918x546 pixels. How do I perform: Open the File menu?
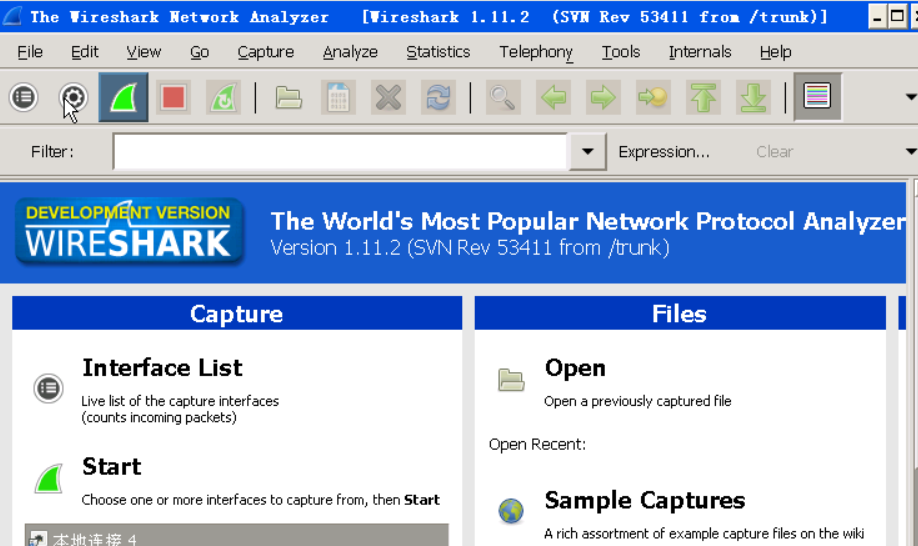[x=30, y=52]
